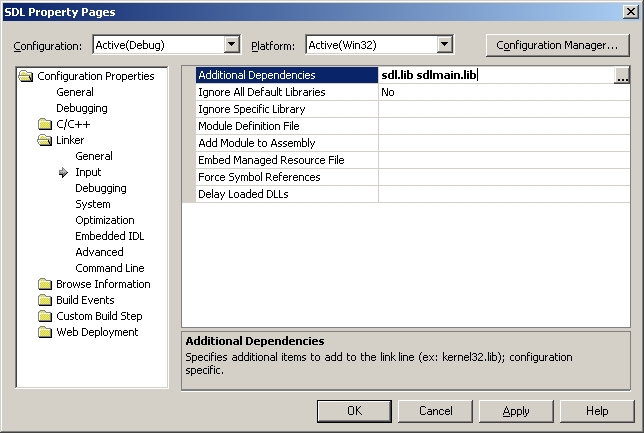This screenshot has height=433, width=644.
Task: Click the Embed Managed Resource File value field
Action: click(x=504, y=160)
